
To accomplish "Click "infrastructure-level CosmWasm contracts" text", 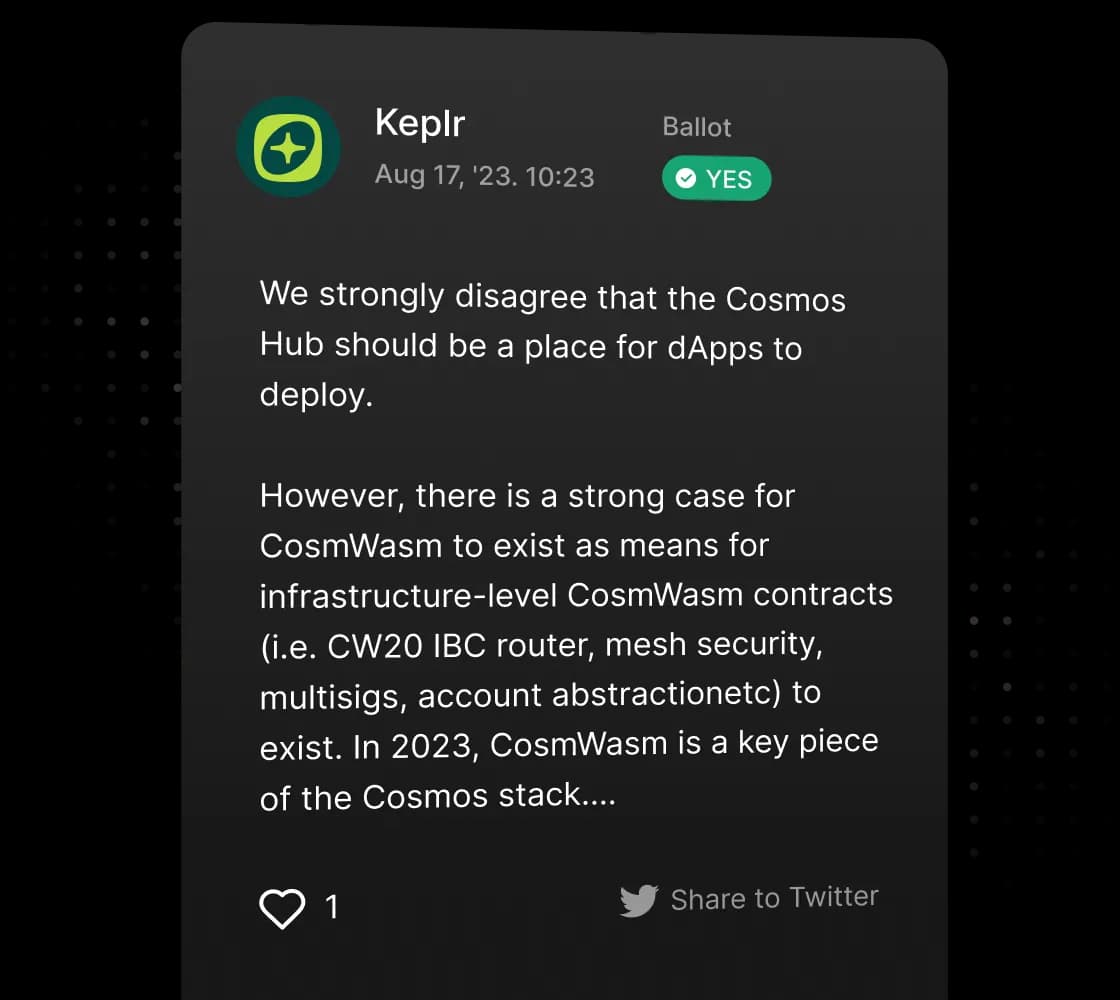I will pyautogui.click(x=576, y=595).
